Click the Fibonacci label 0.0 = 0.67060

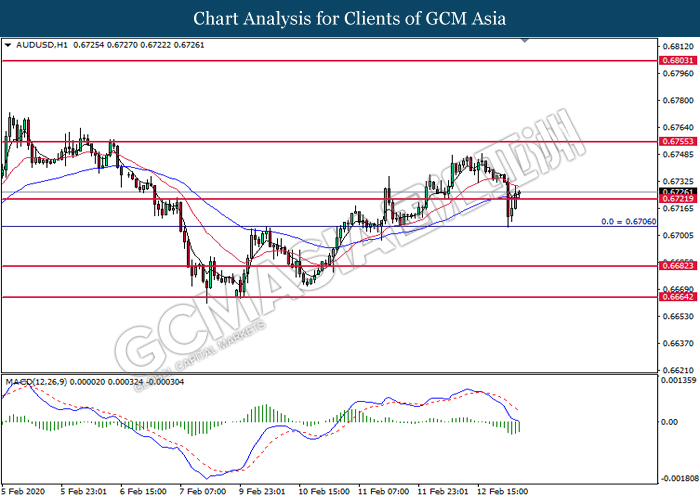[629, 221]
